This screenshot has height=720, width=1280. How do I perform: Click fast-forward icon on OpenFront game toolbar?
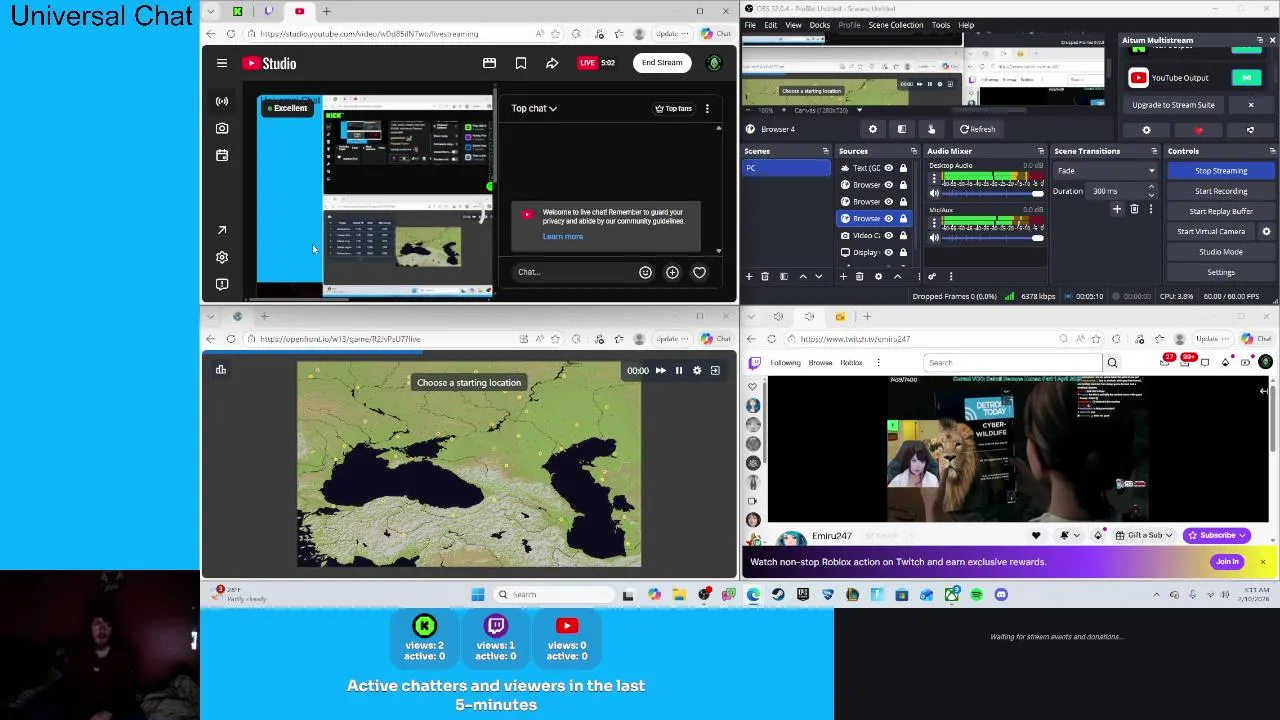point(660,370)
